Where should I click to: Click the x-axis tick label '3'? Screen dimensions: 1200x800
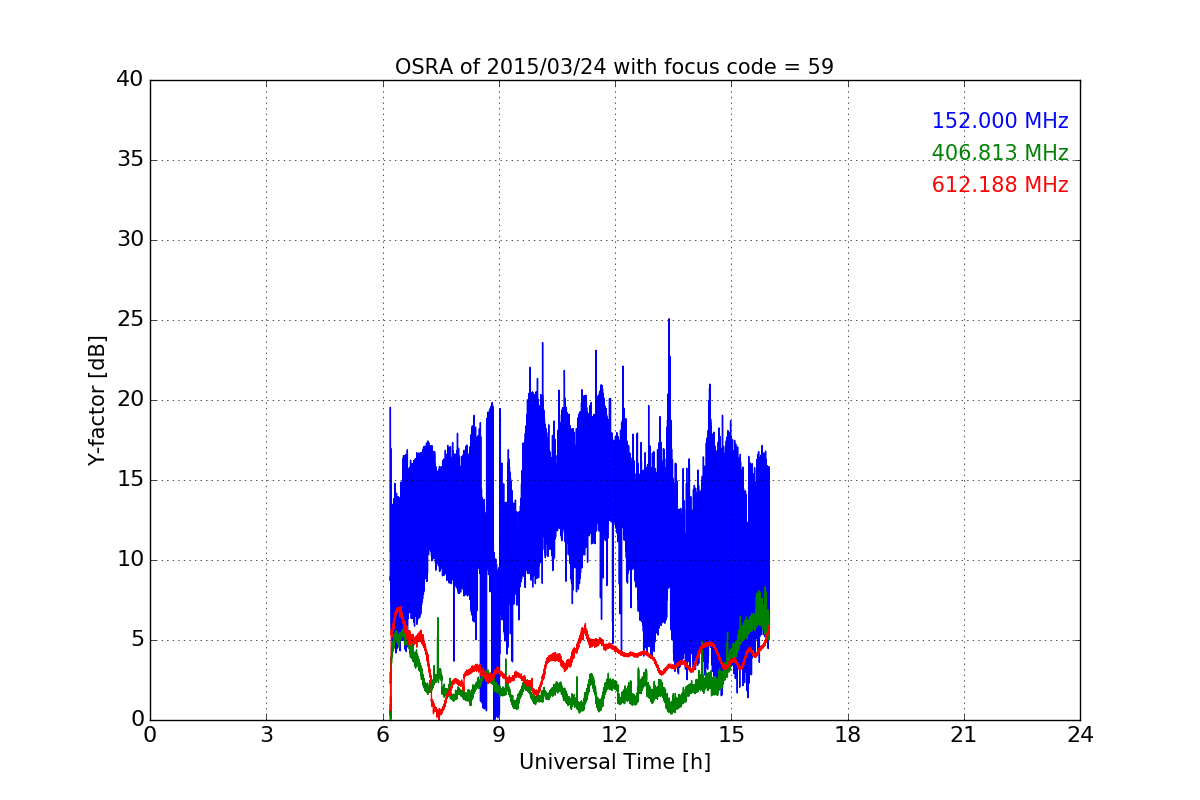266,734
